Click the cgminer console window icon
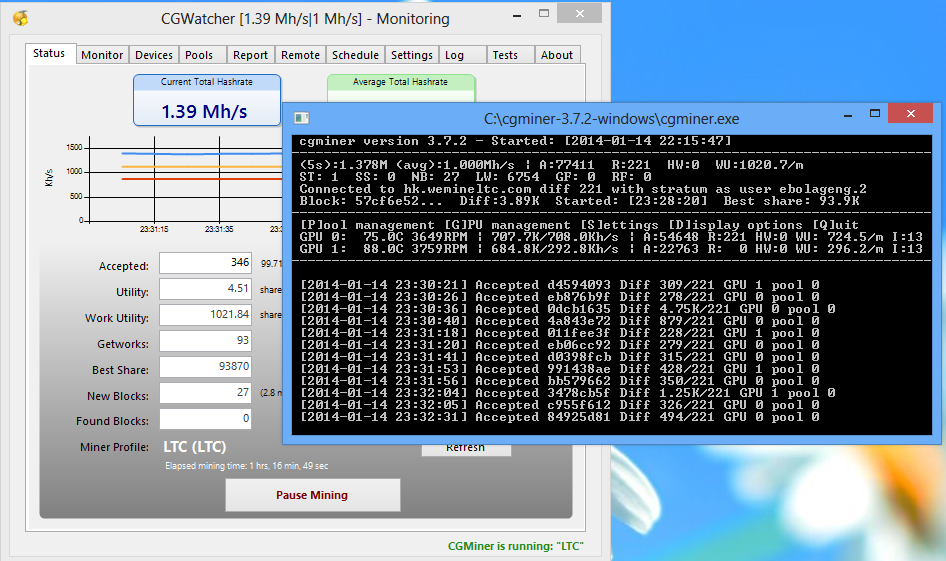Viewport: 946px width, 561px height. (302, 118)
